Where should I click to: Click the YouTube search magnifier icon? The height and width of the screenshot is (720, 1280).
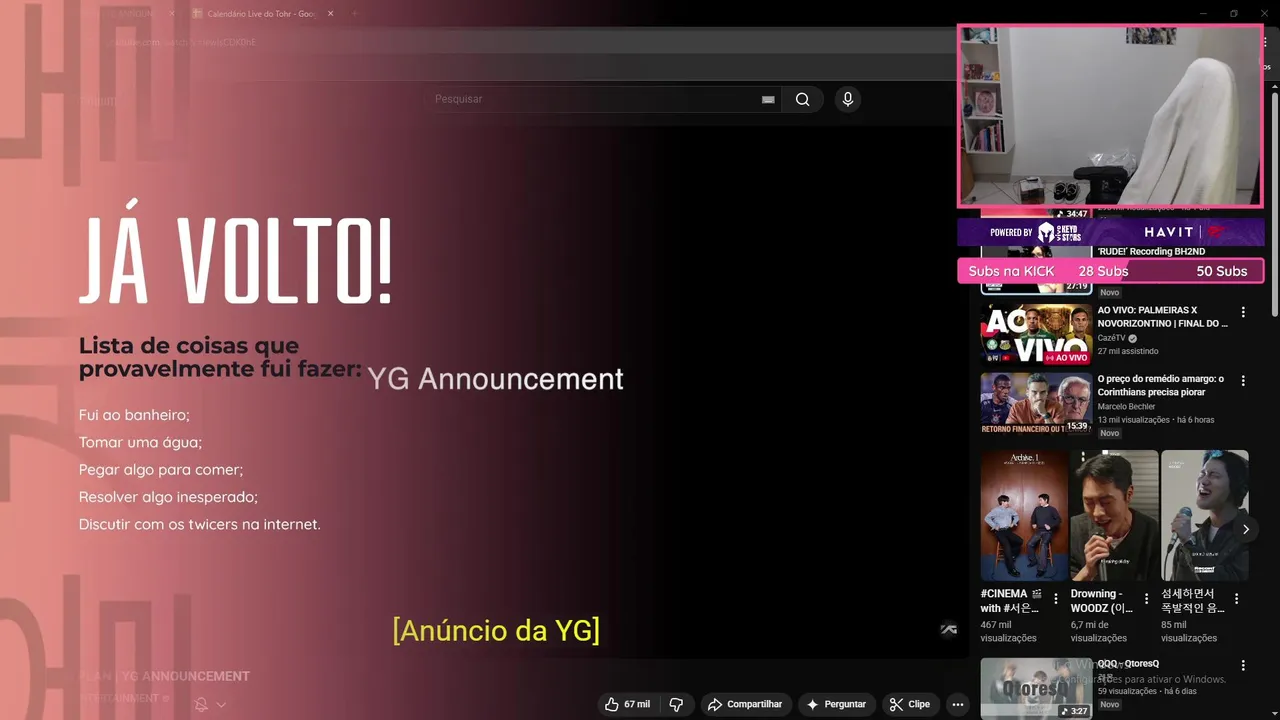(802, 99)
